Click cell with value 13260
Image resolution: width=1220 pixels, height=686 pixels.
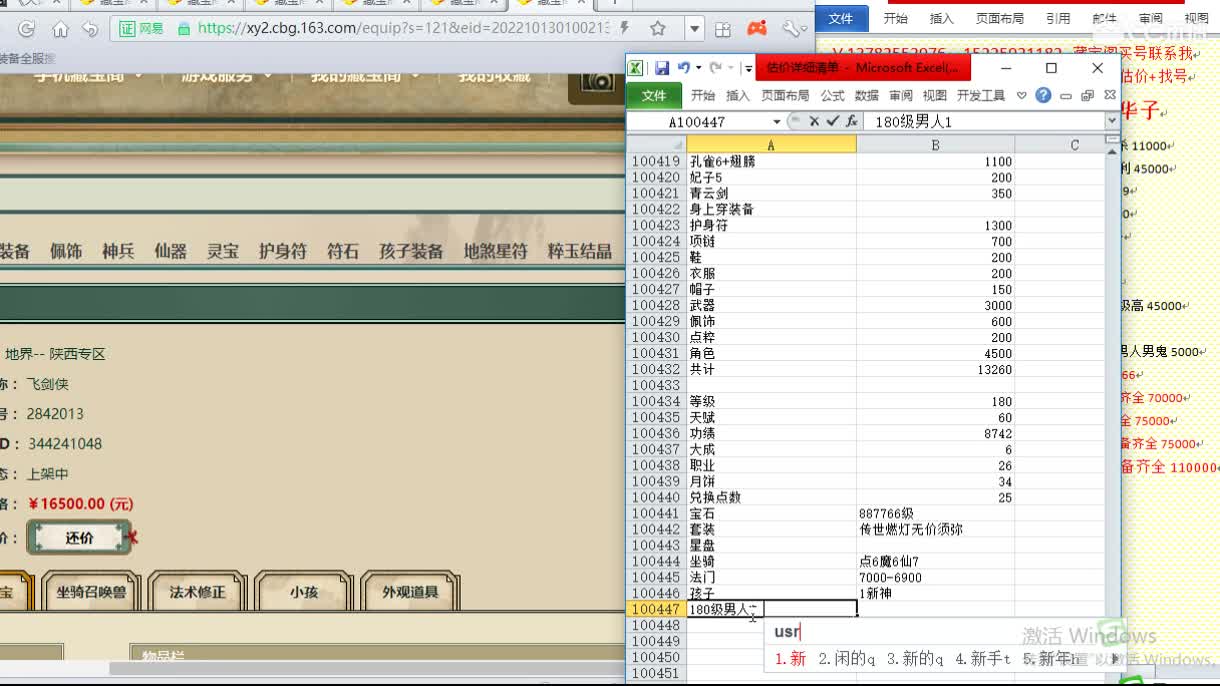[935, 369]
